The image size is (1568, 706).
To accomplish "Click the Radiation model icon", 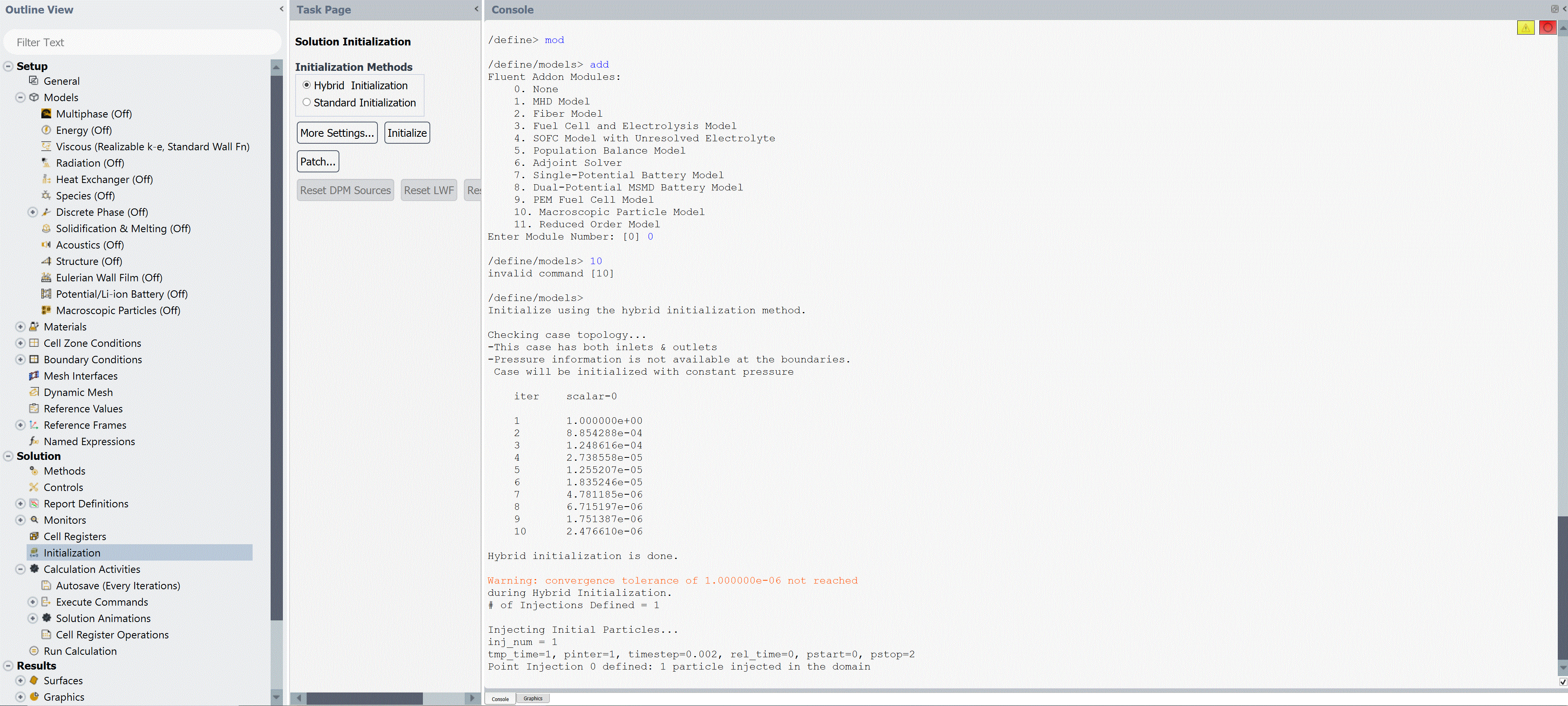I will click(x=46, y=163).
